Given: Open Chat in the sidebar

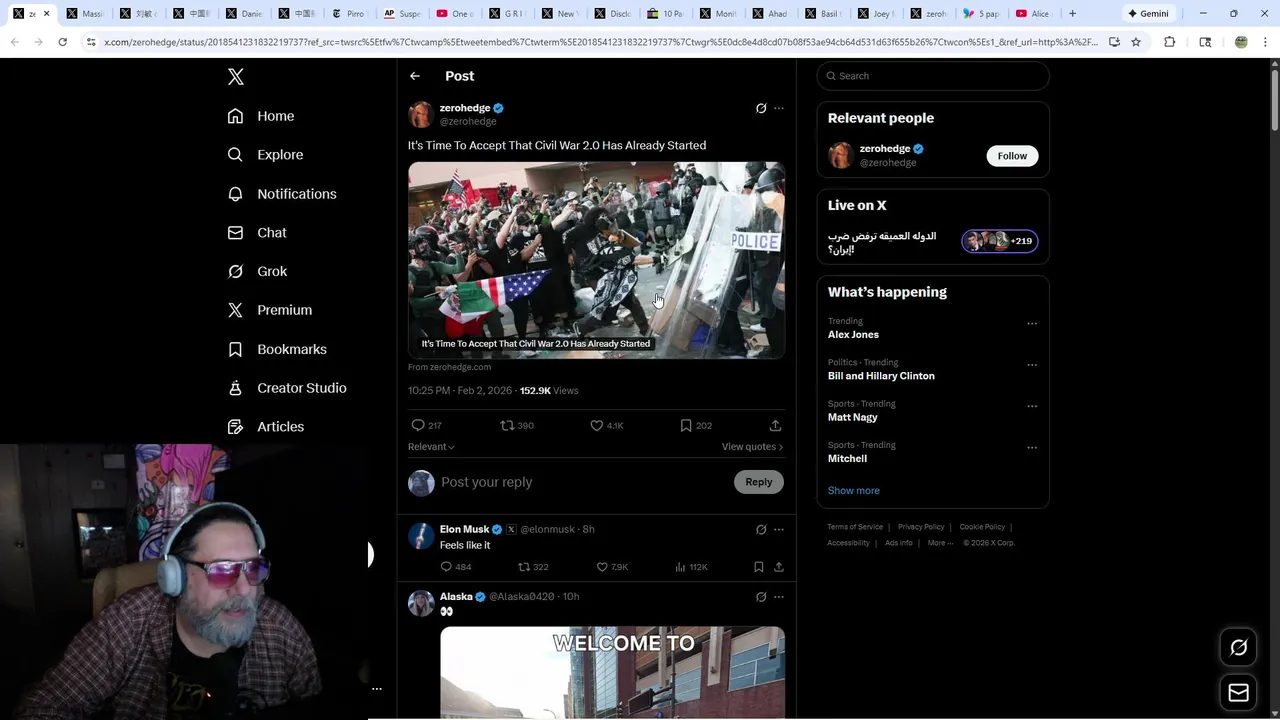Looking at the screenshot, I should pos(256,233).
